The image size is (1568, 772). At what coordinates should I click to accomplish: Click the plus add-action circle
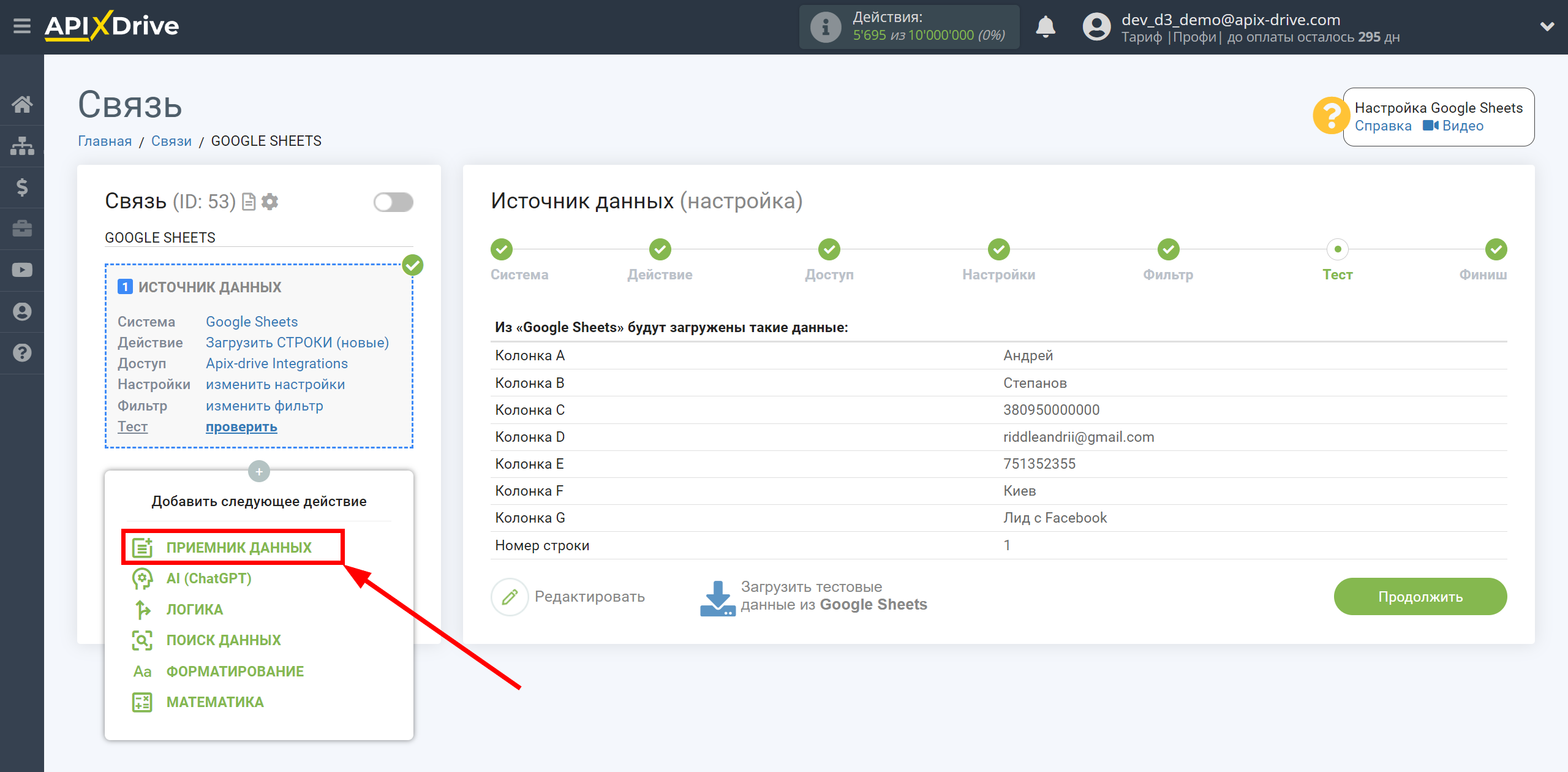click(259, 471)
